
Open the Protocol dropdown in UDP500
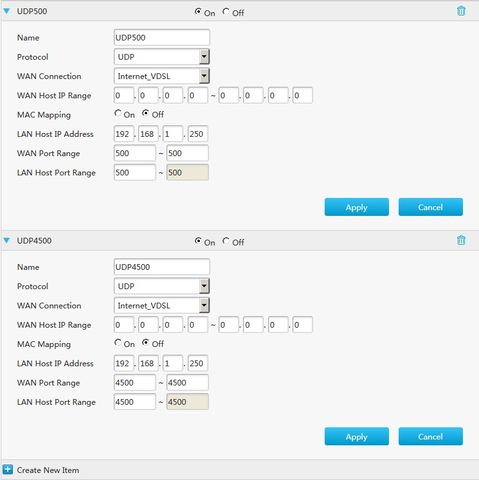(162, 57)
